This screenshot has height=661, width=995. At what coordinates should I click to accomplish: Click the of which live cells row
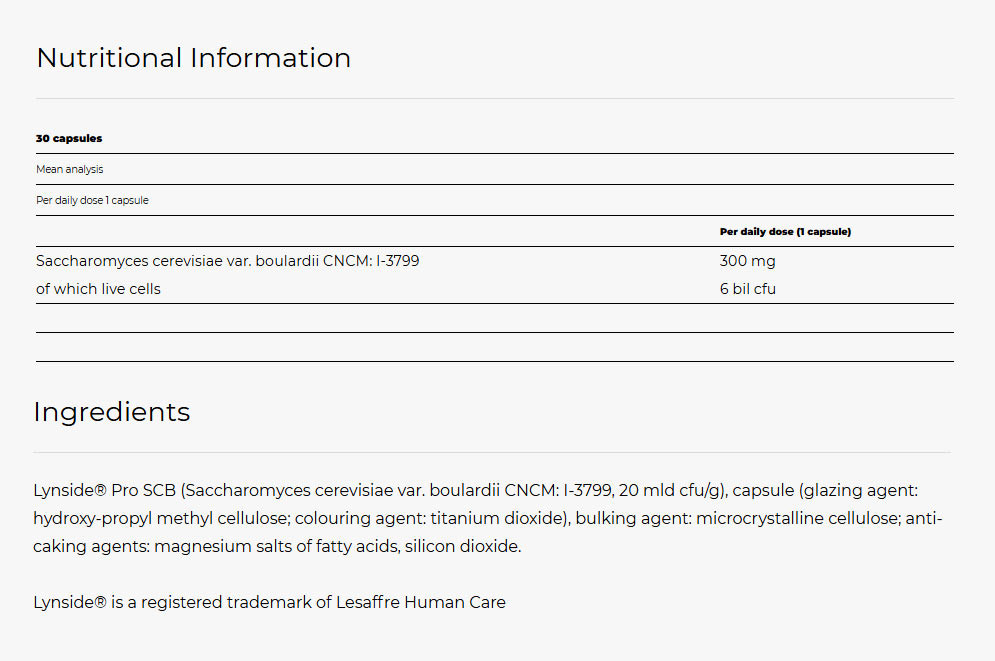(495, 289)
